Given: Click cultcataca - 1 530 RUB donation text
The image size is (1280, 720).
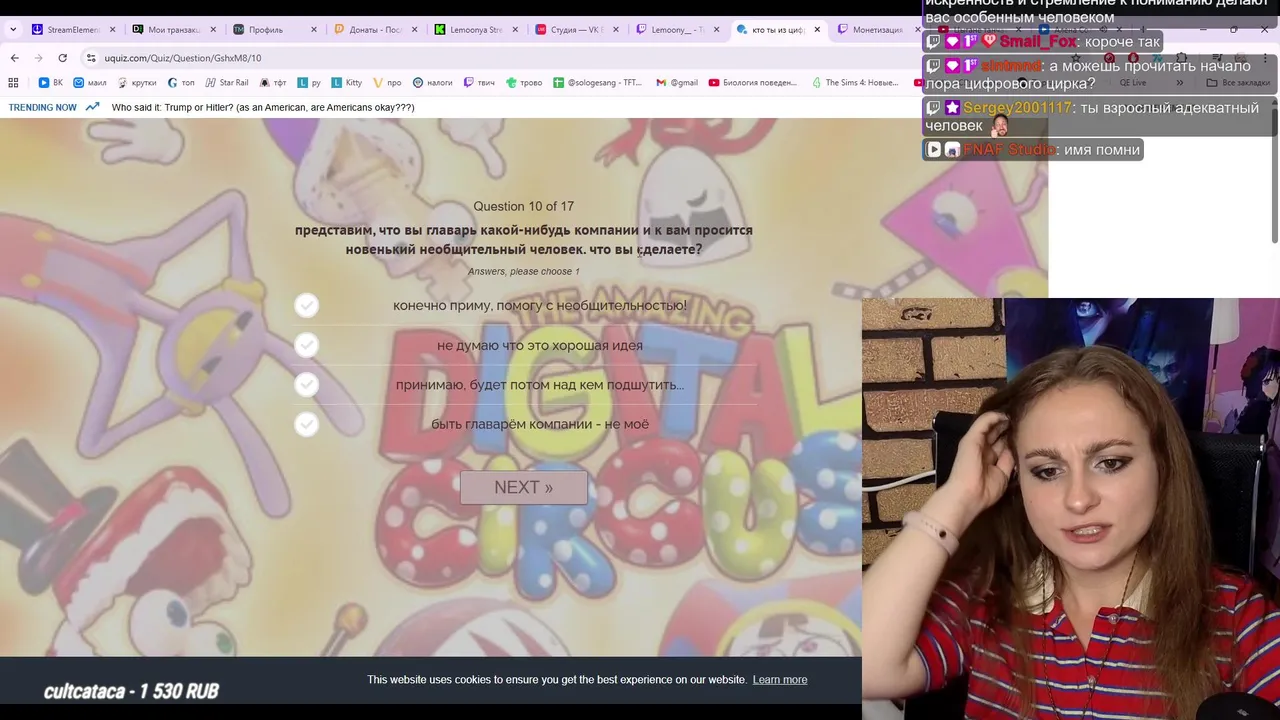Looking at the screenshot, I should [131, 691].
